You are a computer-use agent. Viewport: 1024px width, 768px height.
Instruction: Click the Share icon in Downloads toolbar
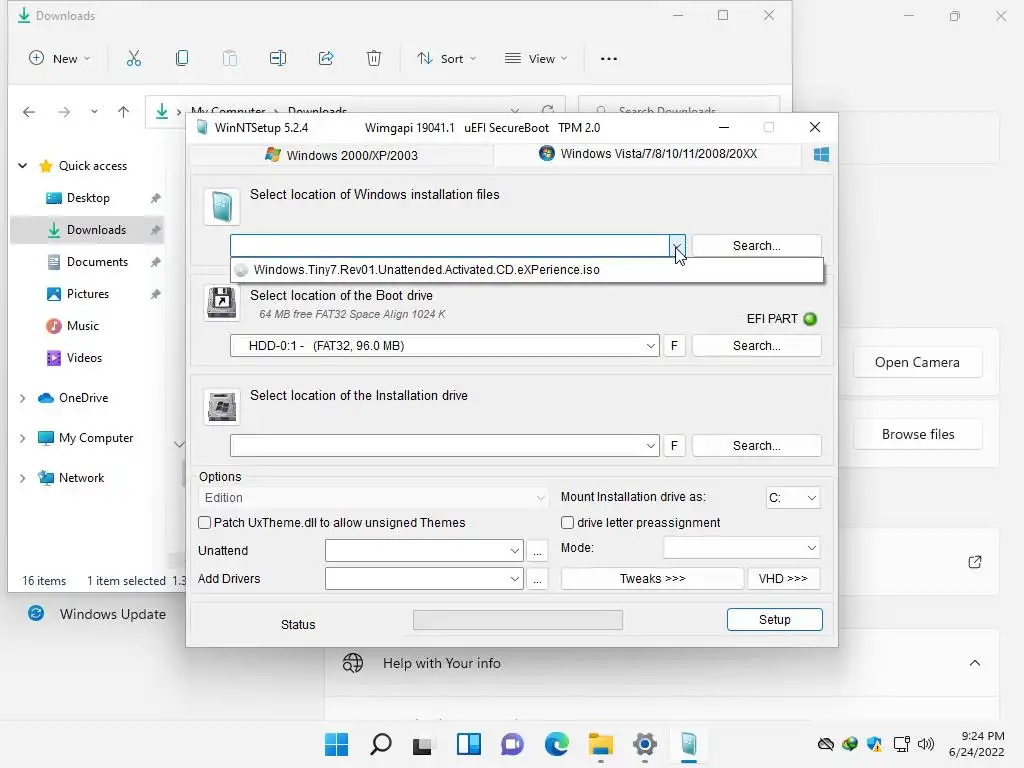point(326,59)
